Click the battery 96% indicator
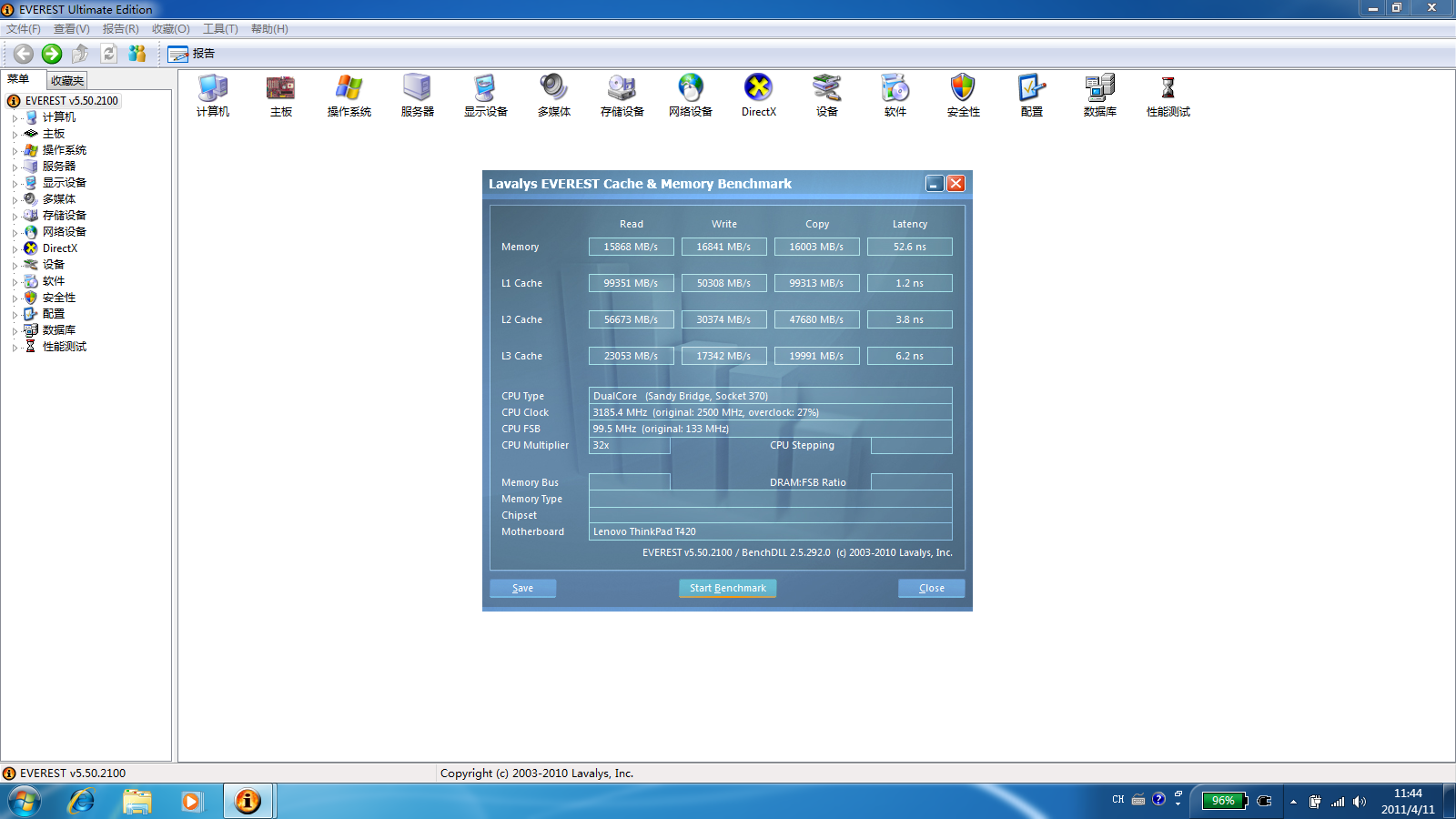Image resolution: width=1456 pixels, height=819 pixels. coord(1224,801)
